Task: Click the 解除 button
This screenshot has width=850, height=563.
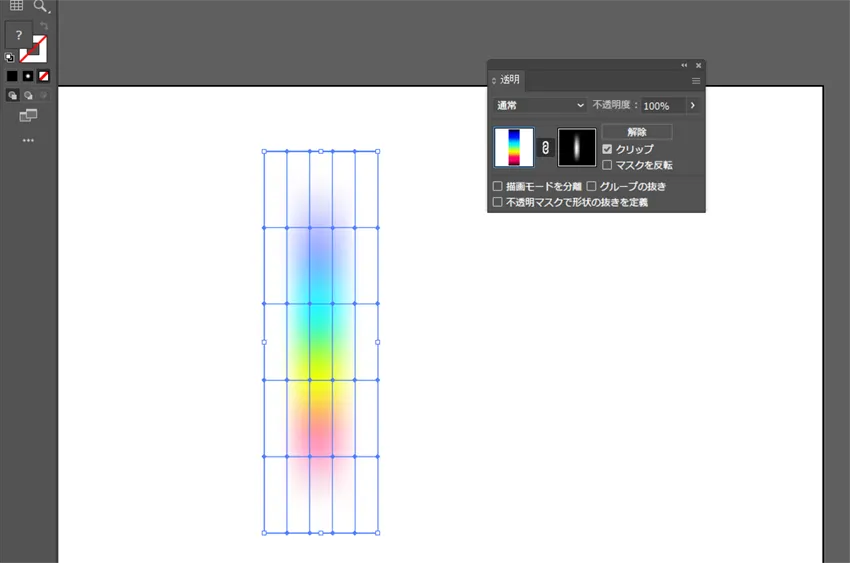Action: pyautogui.click(x=637, y=132)
